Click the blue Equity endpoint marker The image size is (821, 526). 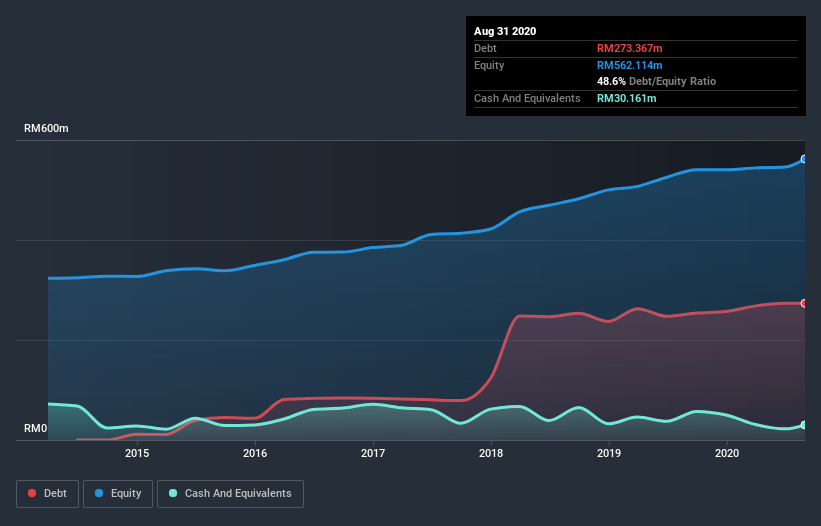tap(804, 159)
